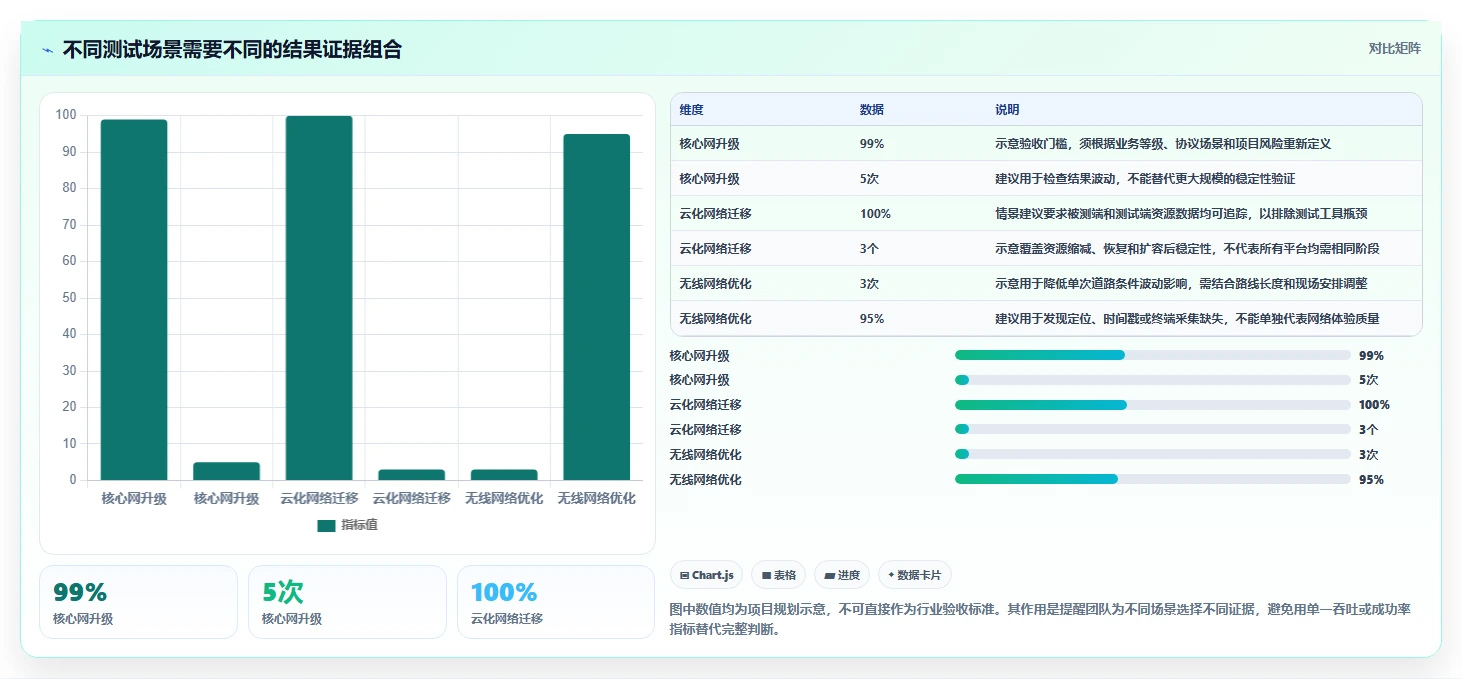This screenshot has height=679, width=1462.
Task: Click the 90 y-axis label
Action: 69,152
